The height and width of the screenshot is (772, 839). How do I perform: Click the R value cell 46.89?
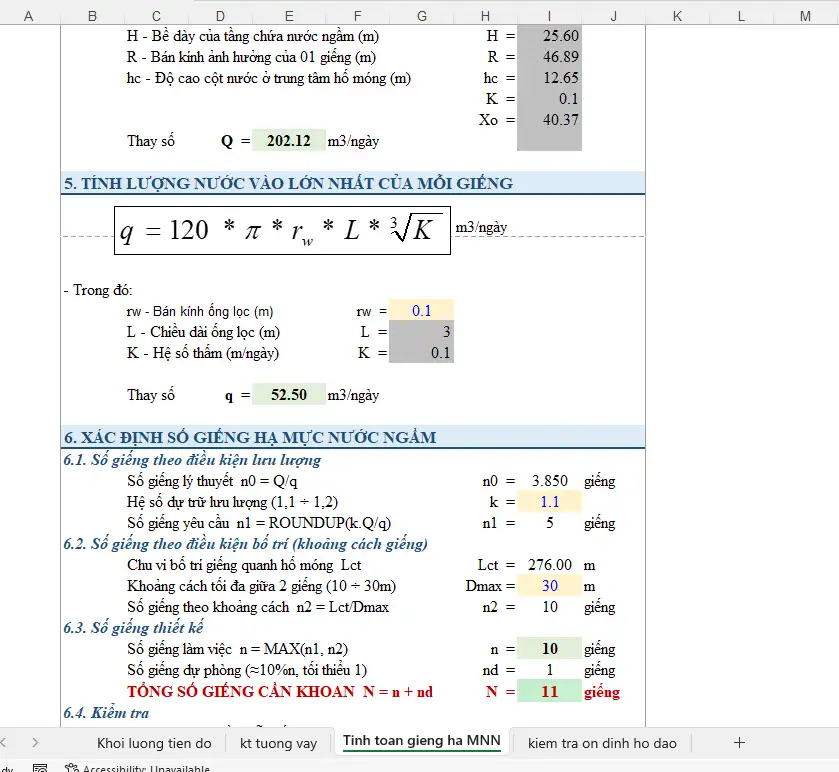[550, 57]
